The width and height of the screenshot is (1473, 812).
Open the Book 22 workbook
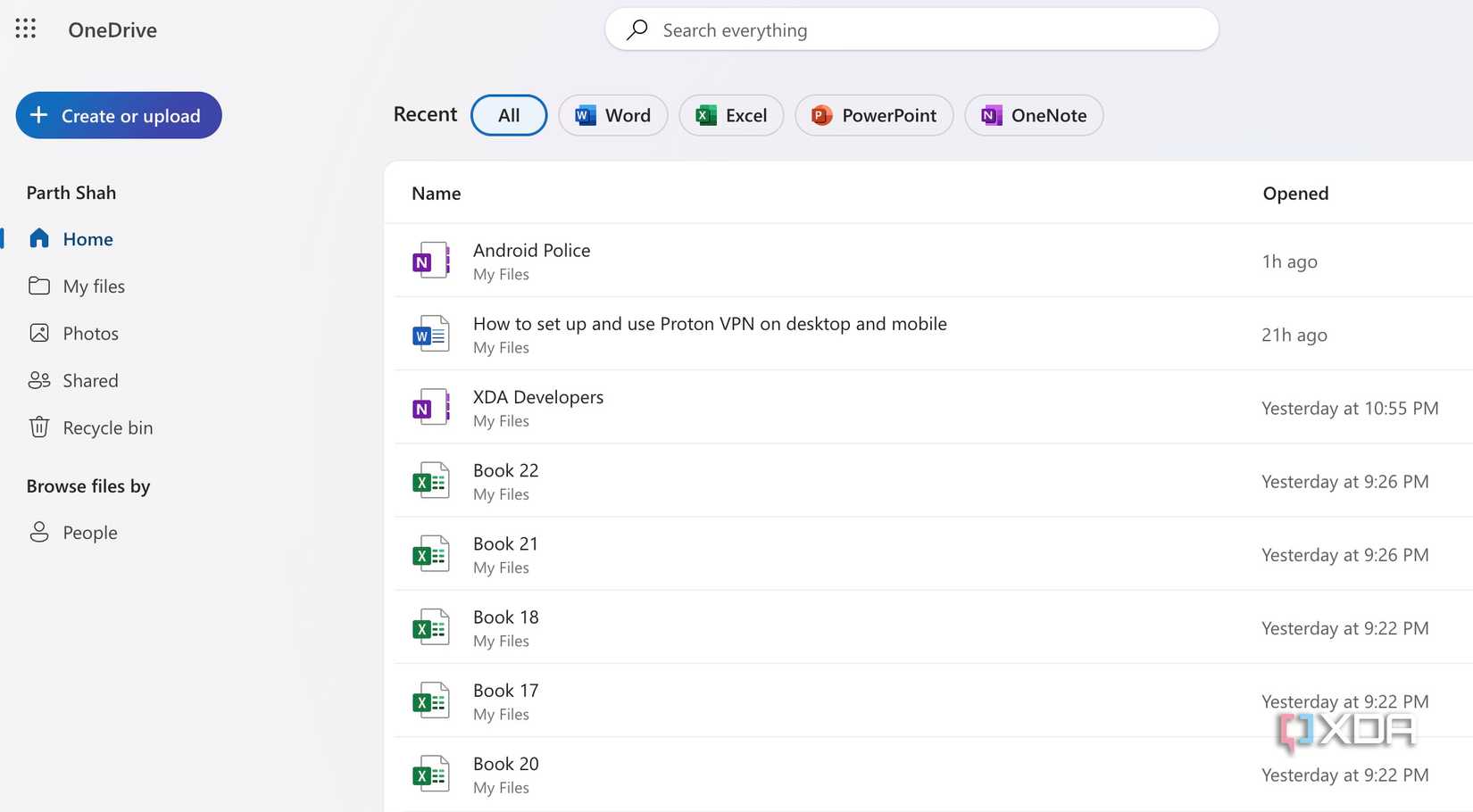tap(505, 470)
